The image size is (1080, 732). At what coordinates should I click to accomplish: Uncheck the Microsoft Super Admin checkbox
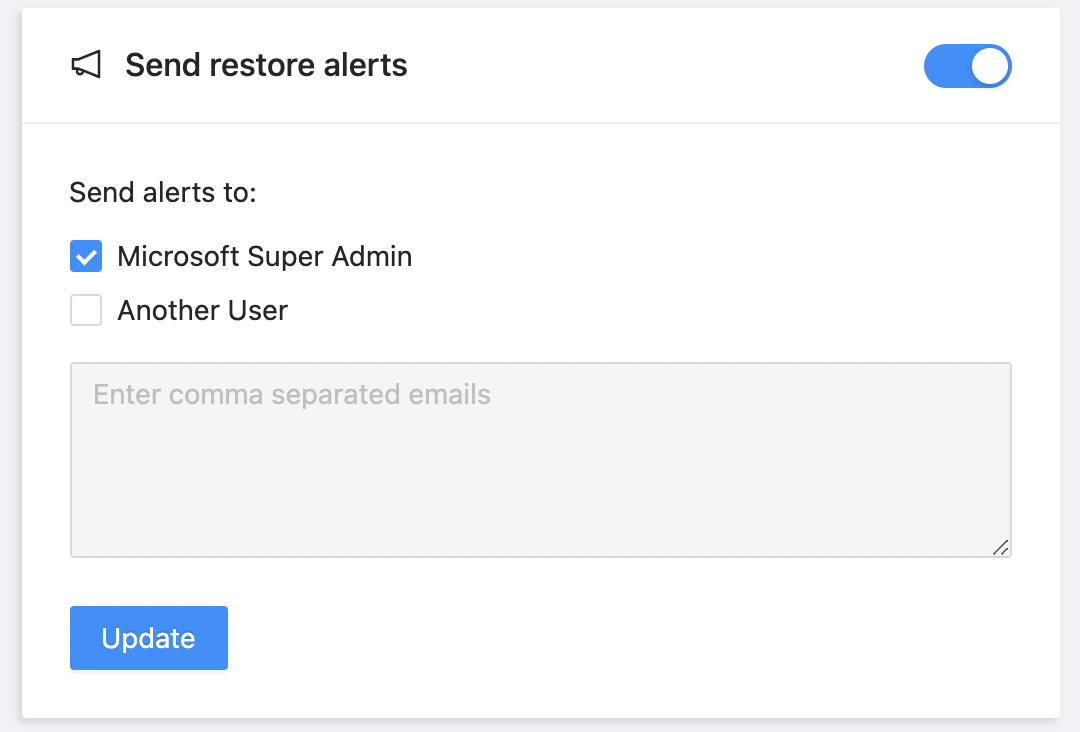pos(86,256)
